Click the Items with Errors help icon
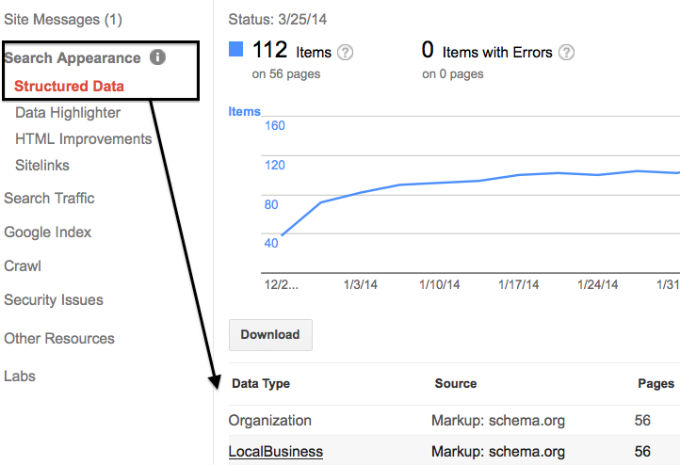Viewport: 680px width, 465px height. pyautogui.click(x=566, y=52)
